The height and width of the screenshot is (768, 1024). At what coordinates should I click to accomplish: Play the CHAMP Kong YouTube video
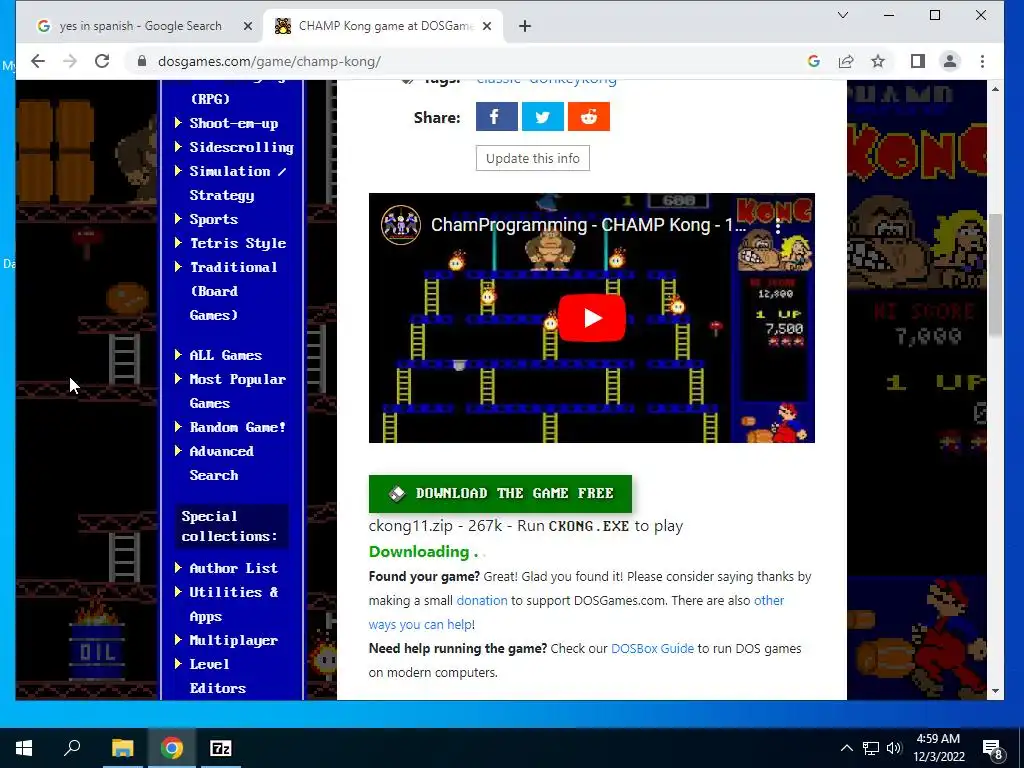(592, 318)
